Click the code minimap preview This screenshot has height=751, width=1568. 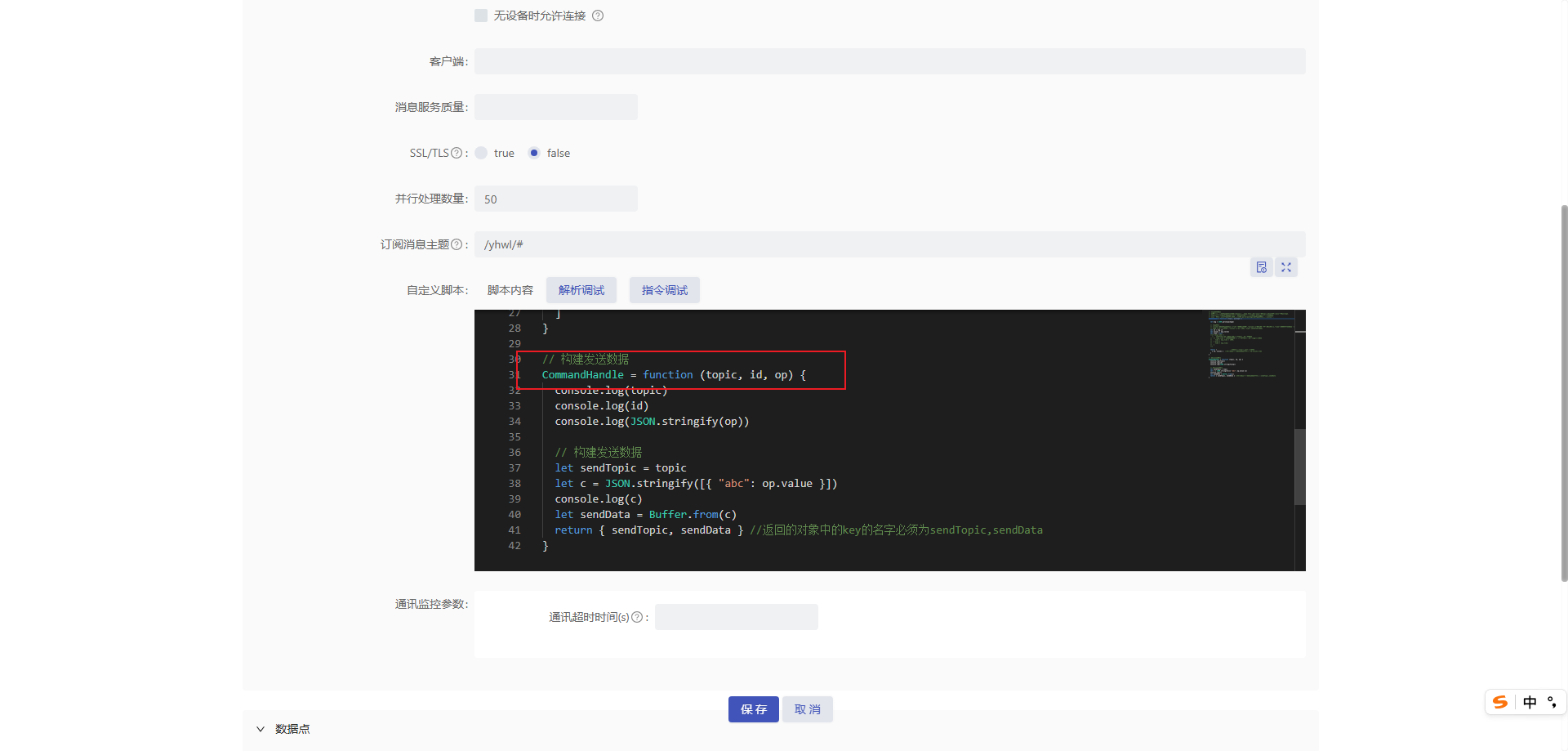[x=1251, y=344]
